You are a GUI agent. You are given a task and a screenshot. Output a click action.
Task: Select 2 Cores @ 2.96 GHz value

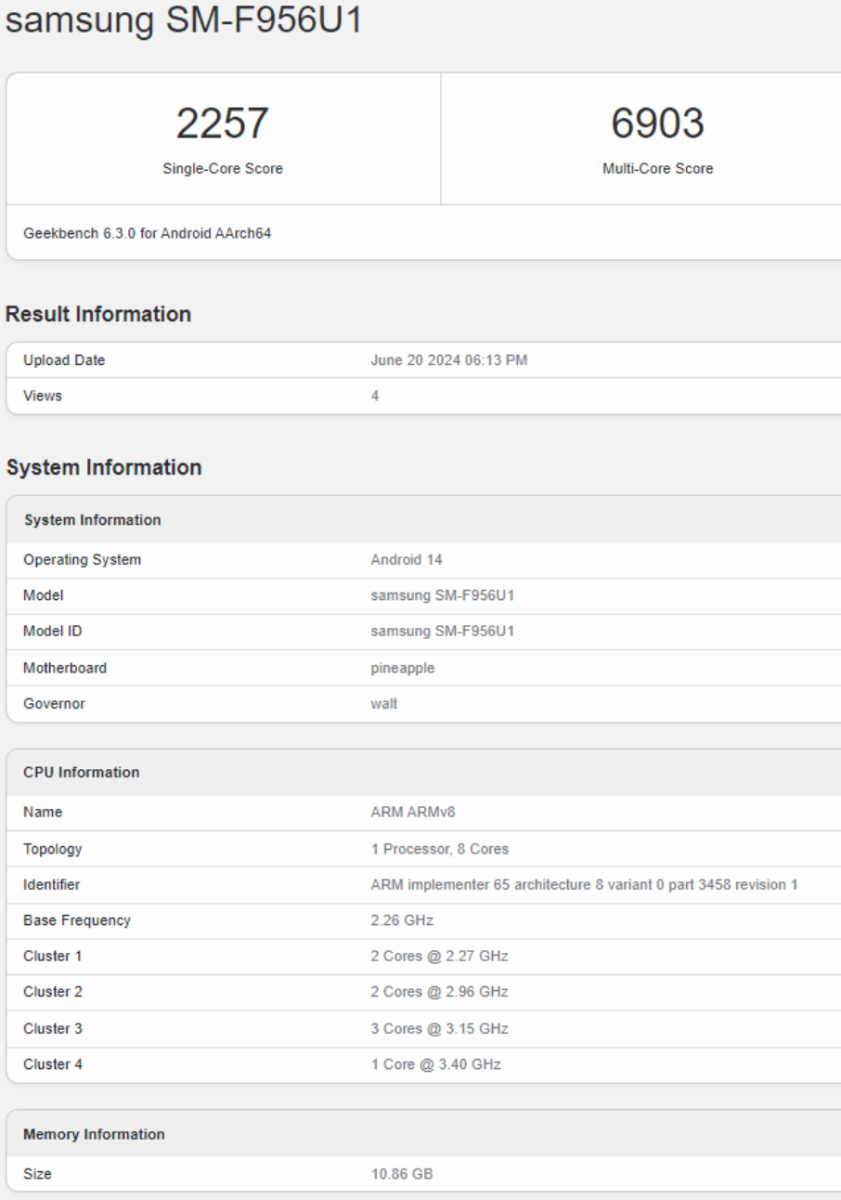pos(440,992)
